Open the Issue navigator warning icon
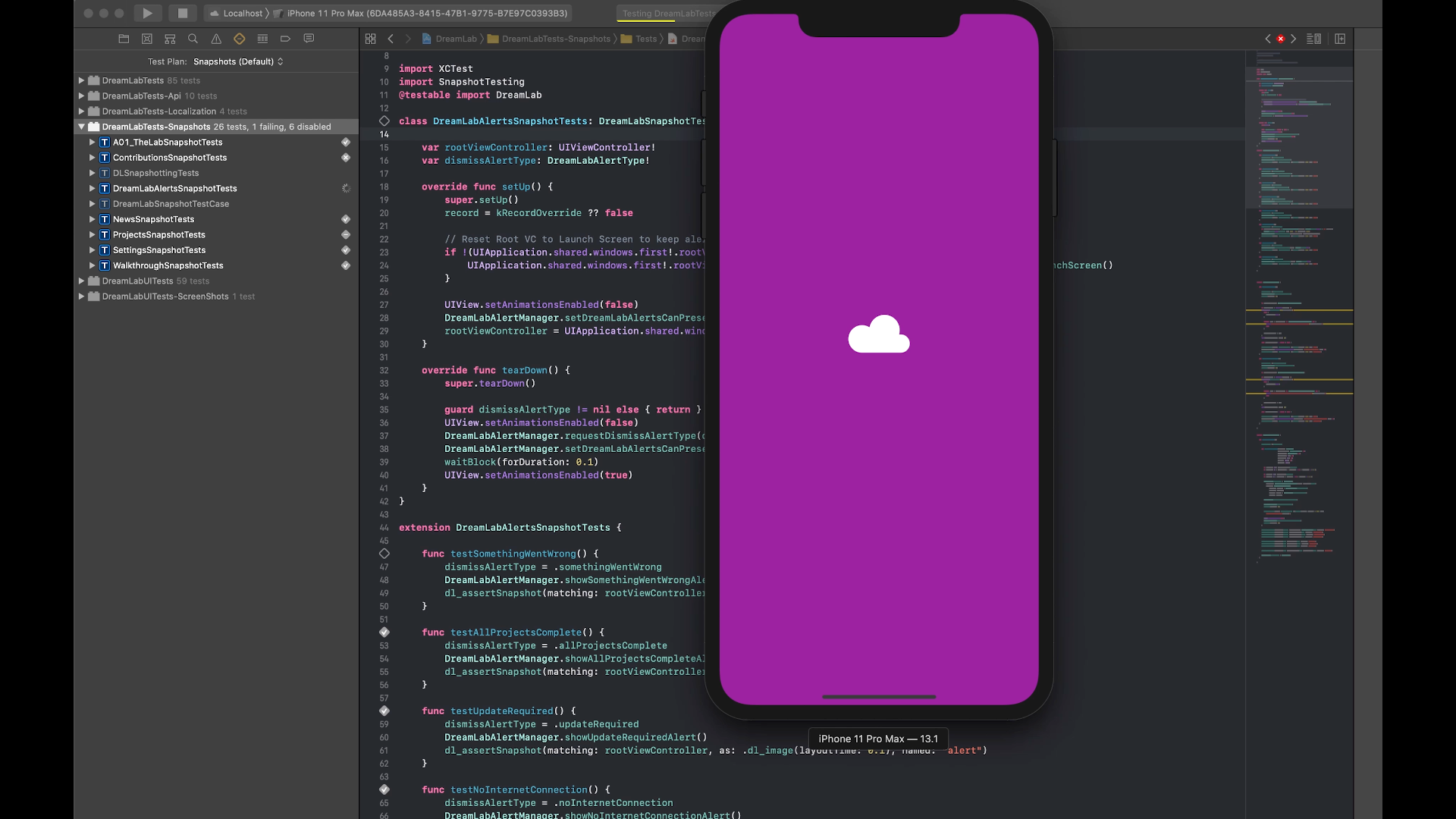This screenshot has height=819, width=1456. 216,39
